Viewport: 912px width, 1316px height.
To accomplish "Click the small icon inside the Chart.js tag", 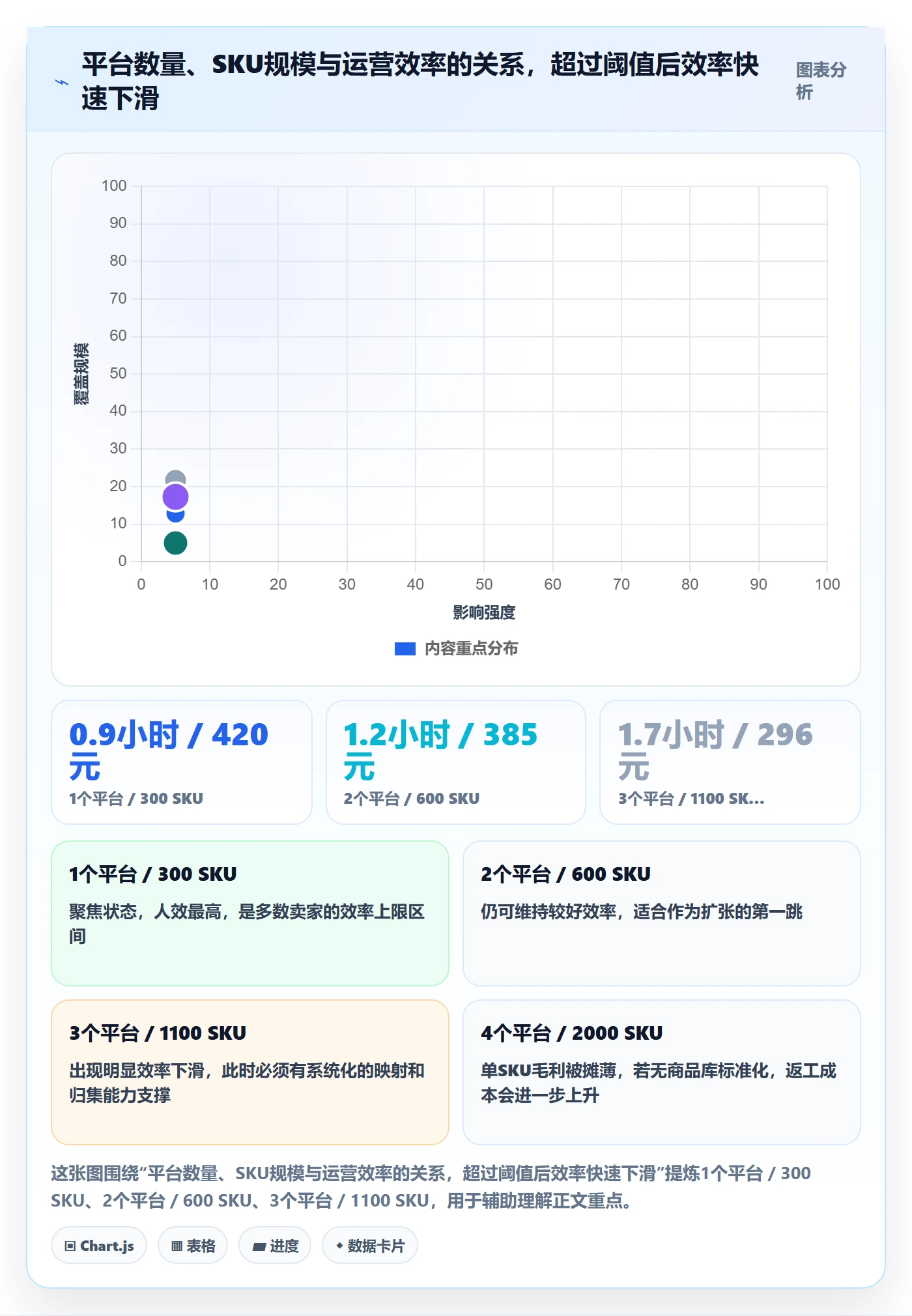I will pyautogui.click(x=70, y=1246).
